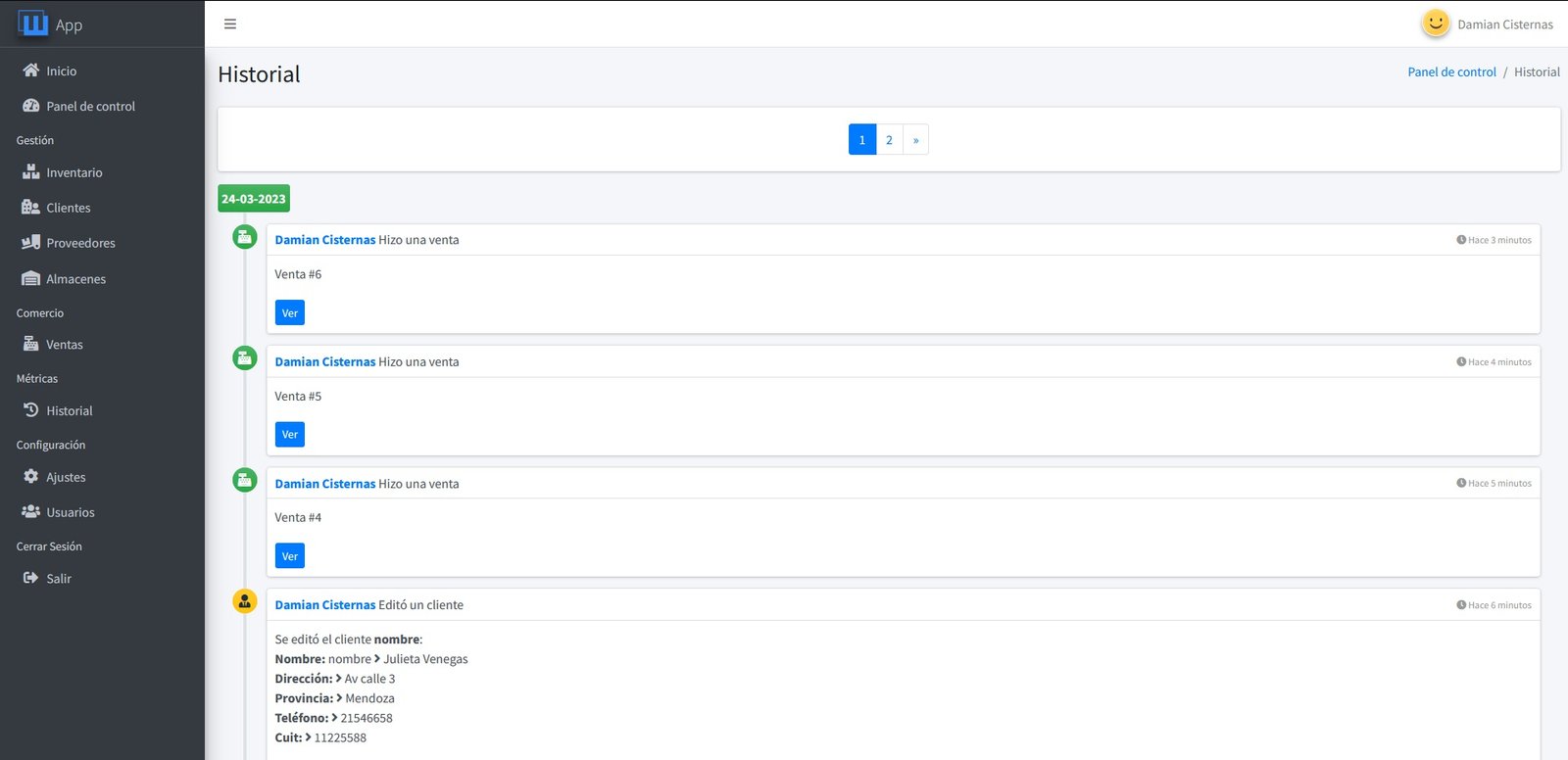Viewport: 1568px width, 760px height.
Task: Click the App logo icon
Action: [x=33, y=23]
